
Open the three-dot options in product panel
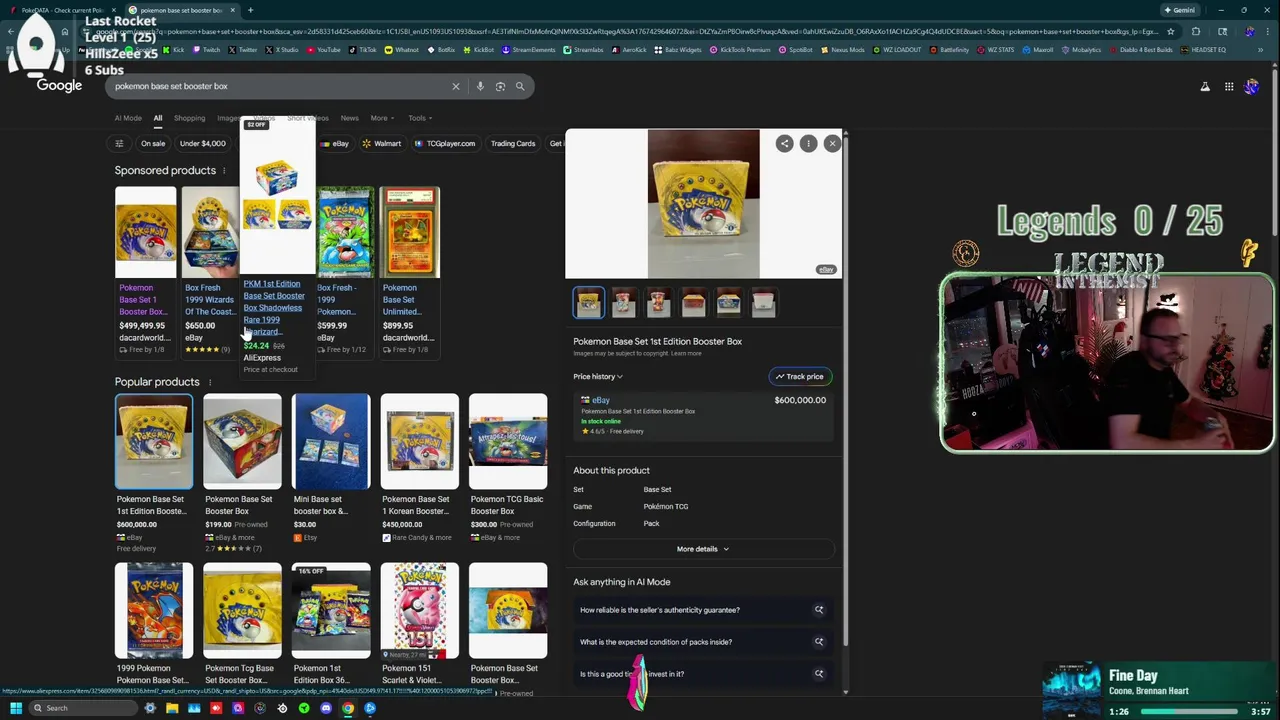pos(808,144)
